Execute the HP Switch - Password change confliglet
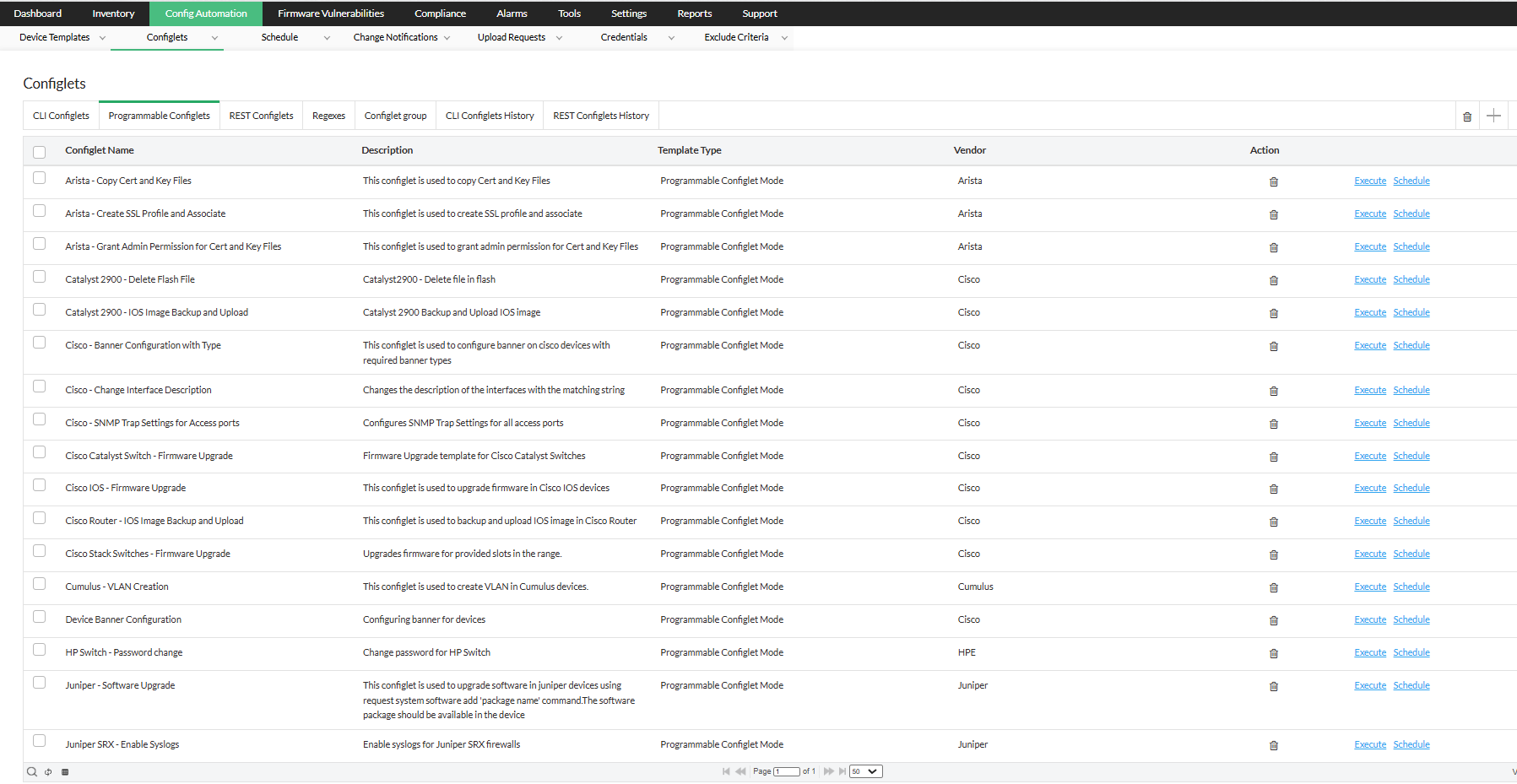Screen dimensions: 1517x784 pyautogui.click(x=1369, y=652)
